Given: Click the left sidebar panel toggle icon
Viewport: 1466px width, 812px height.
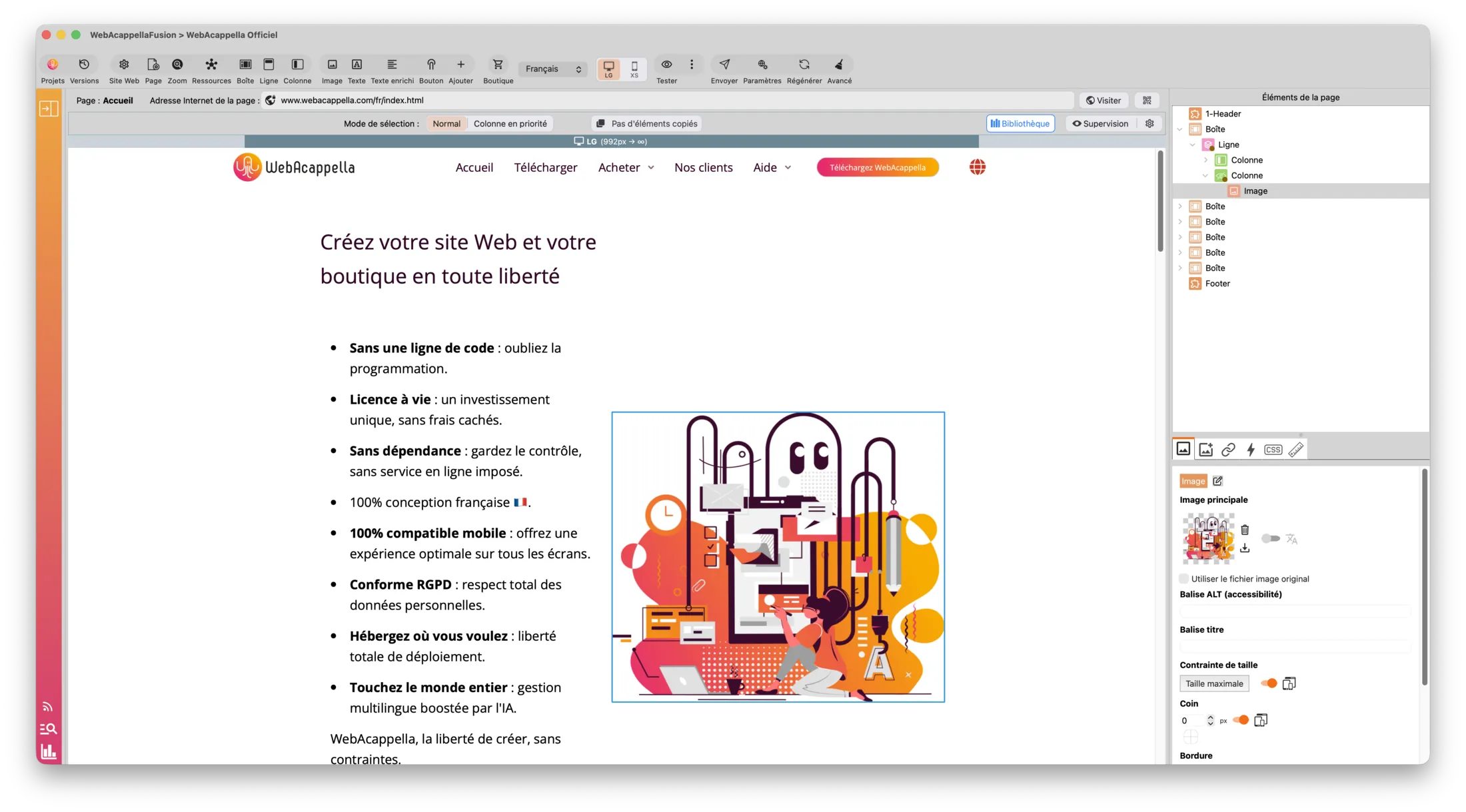Looking at the screenshot, I should (x=49, y=109).
